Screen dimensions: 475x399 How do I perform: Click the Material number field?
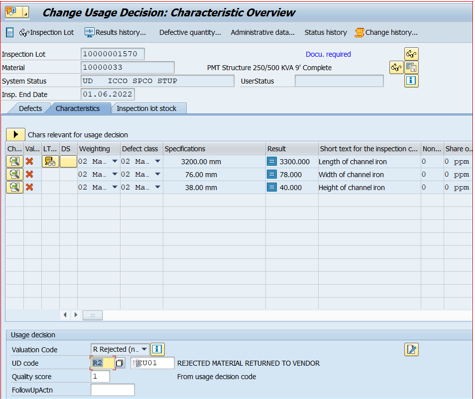pyautogui.click(x=128, y=67)
